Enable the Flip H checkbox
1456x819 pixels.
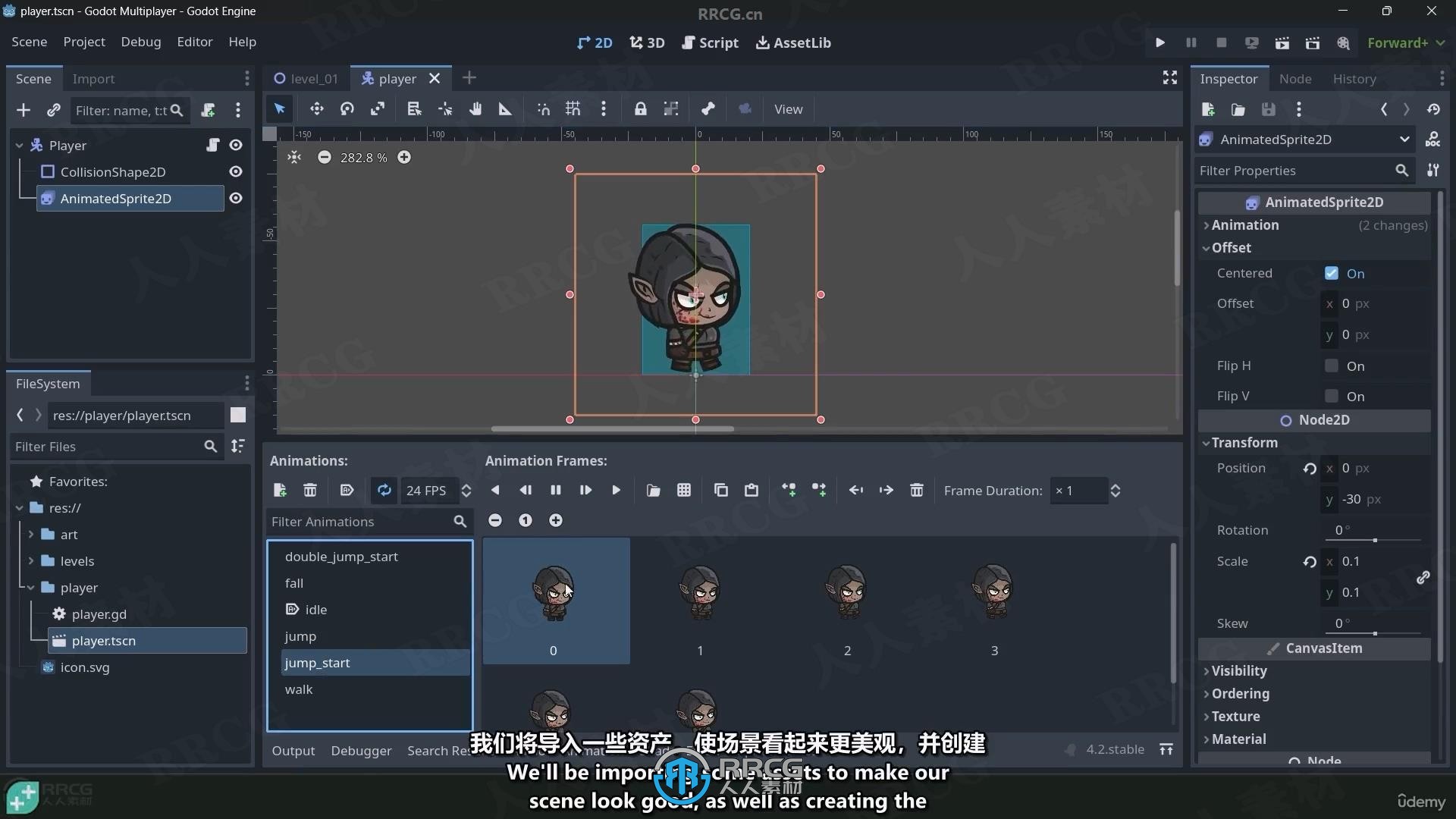point(1332,366)
